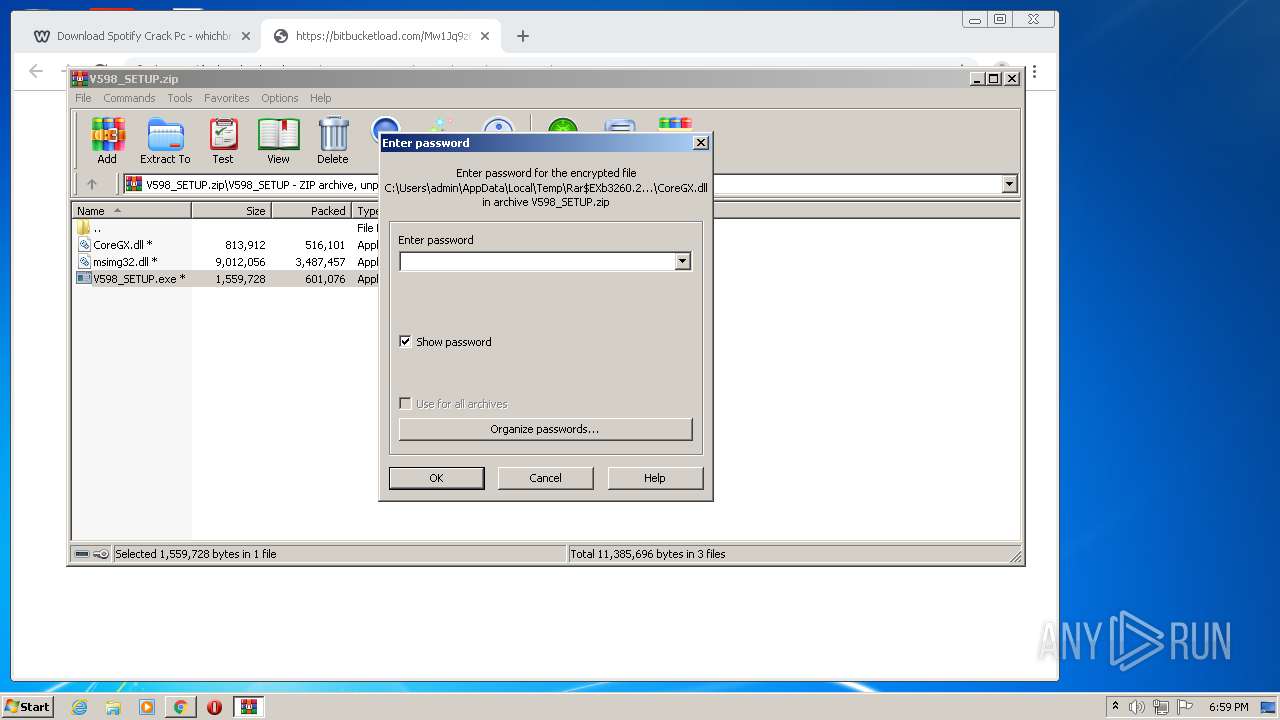Click the drive icon in WinRAR status bar
The width and height of the screenshot is (1280, 720).
[82, 554]
